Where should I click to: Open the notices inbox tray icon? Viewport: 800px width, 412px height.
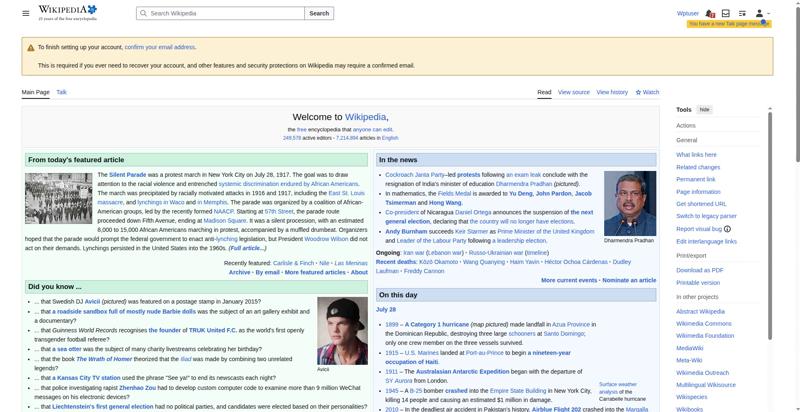[726, 13]
